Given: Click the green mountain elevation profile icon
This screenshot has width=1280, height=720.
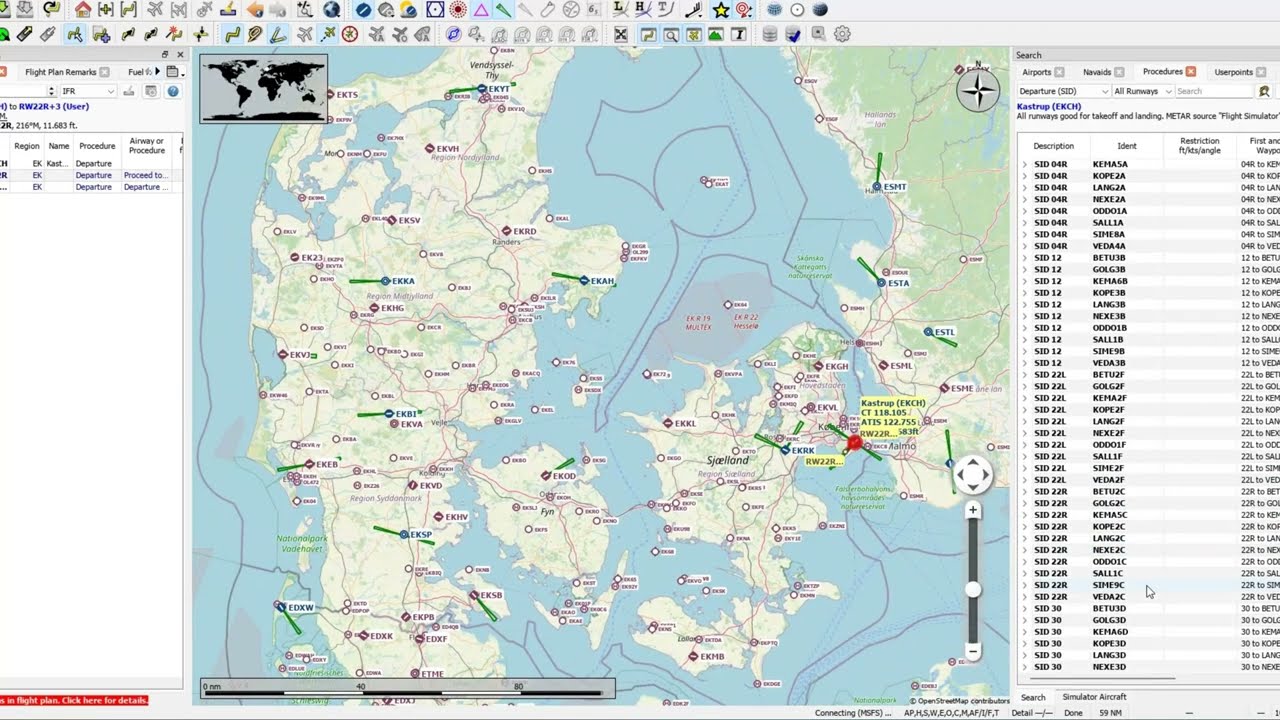Looking at the screenshot, I should (x=716, y=34).
